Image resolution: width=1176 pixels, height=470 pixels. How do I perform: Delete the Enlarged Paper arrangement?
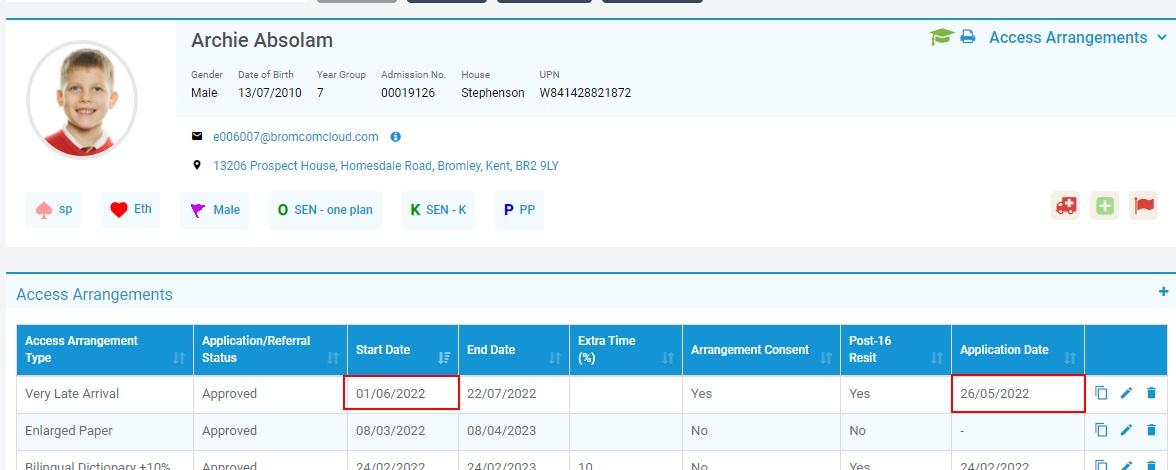point(1151,430)
